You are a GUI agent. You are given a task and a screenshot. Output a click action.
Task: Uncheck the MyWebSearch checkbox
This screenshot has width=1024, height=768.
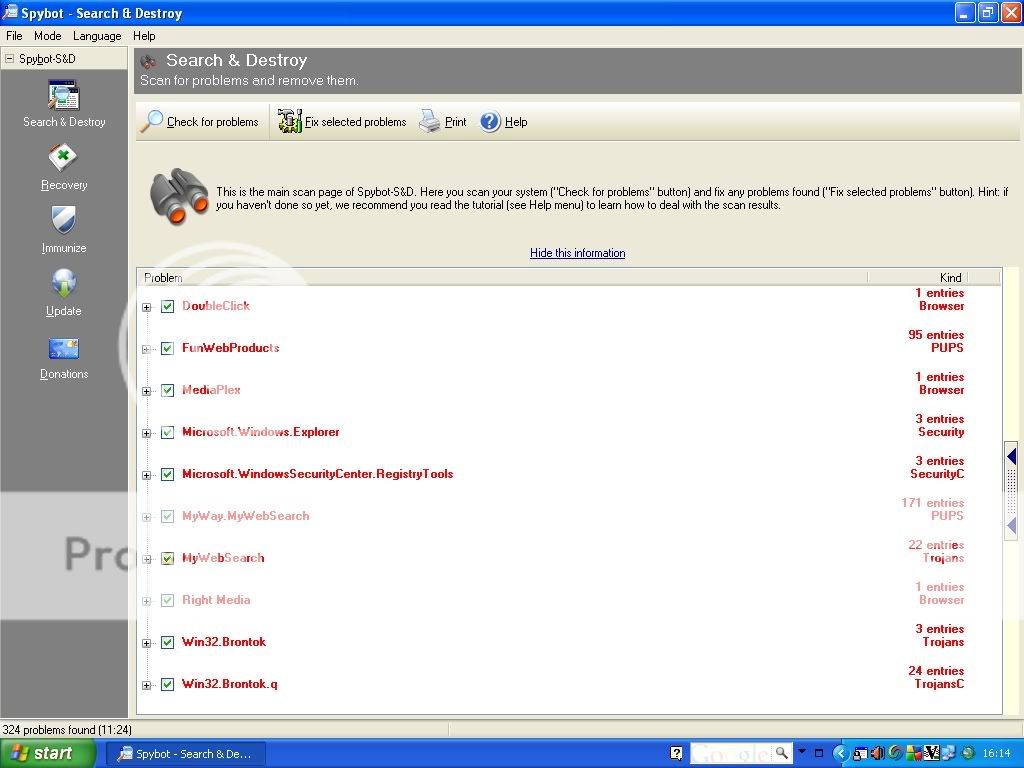[167, 558]
